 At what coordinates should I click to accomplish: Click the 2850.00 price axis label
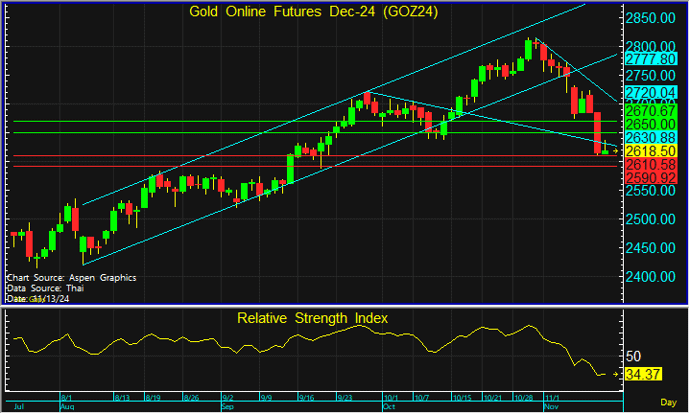pyautogui.click(x=654, y=18)
